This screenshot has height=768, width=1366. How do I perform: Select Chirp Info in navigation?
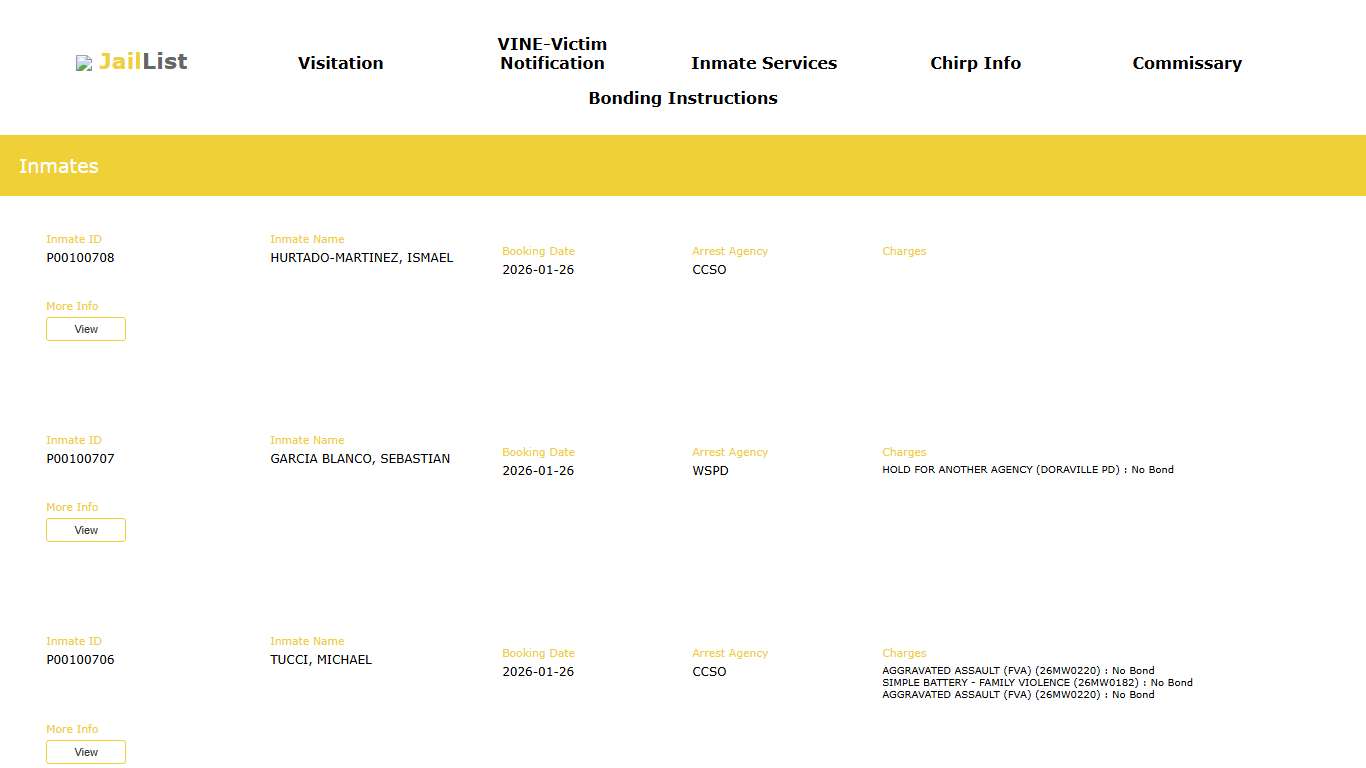[975, 63]
